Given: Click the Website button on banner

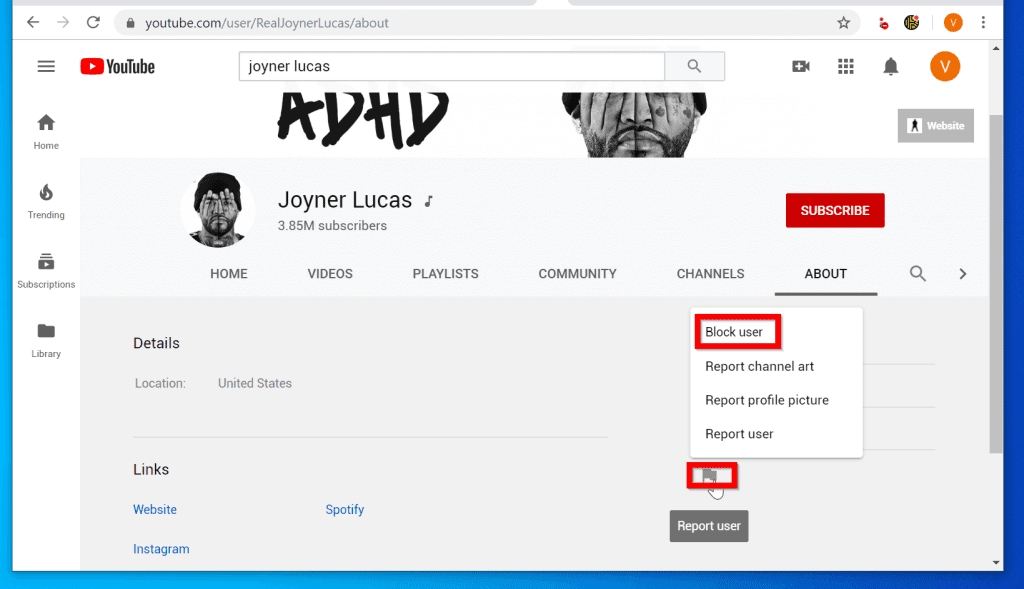Looking at the screenshot, I should 935,125.
